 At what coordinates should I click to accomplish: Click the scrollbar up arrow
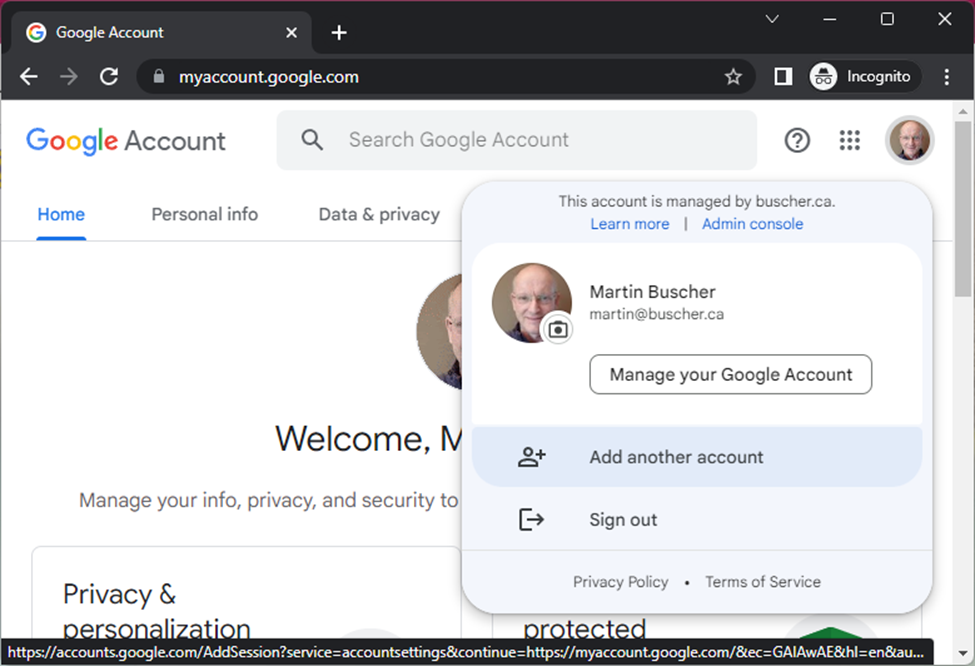(x=963, y=112)
